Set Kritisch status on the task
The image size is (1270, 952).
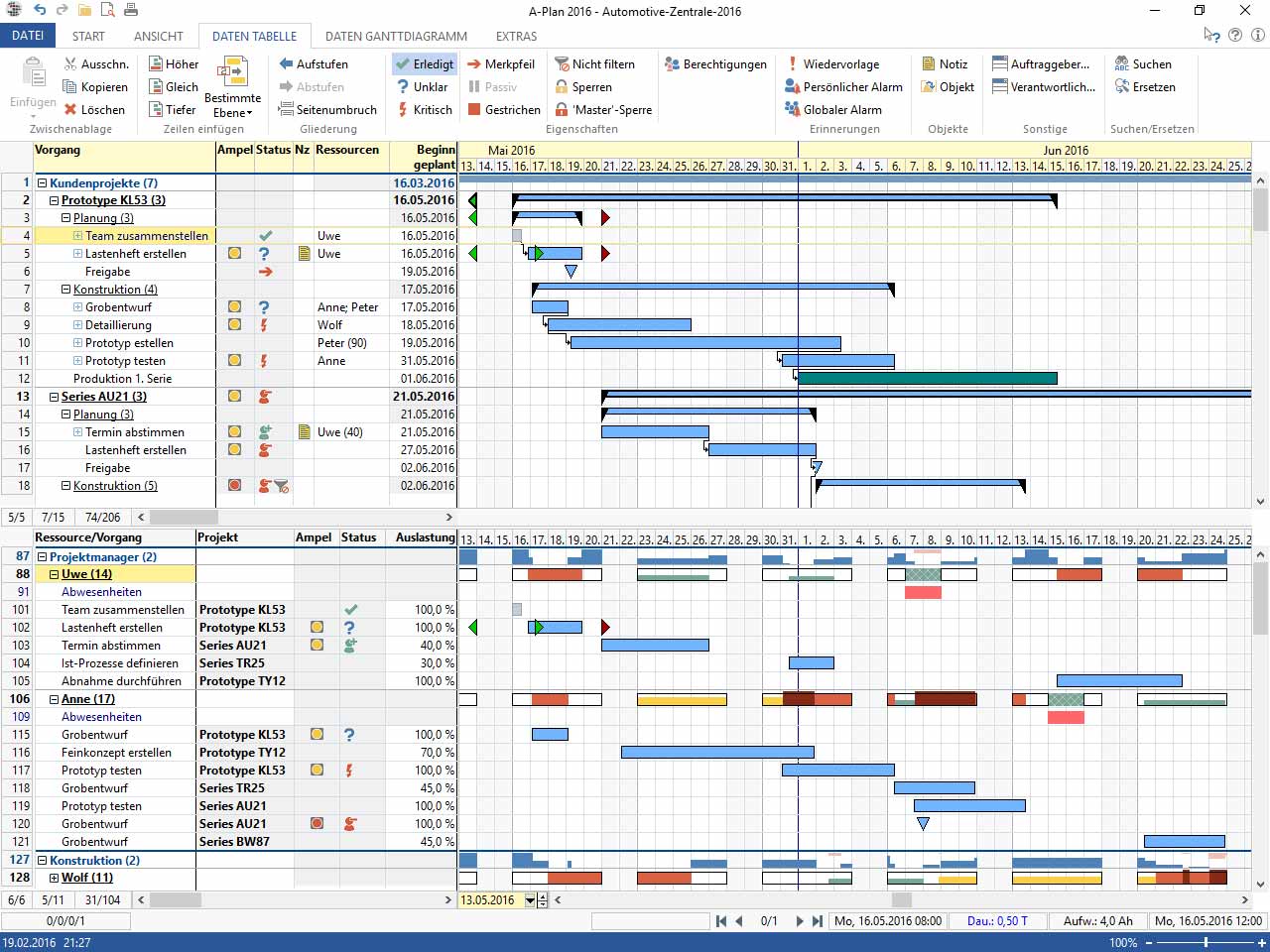424,109
